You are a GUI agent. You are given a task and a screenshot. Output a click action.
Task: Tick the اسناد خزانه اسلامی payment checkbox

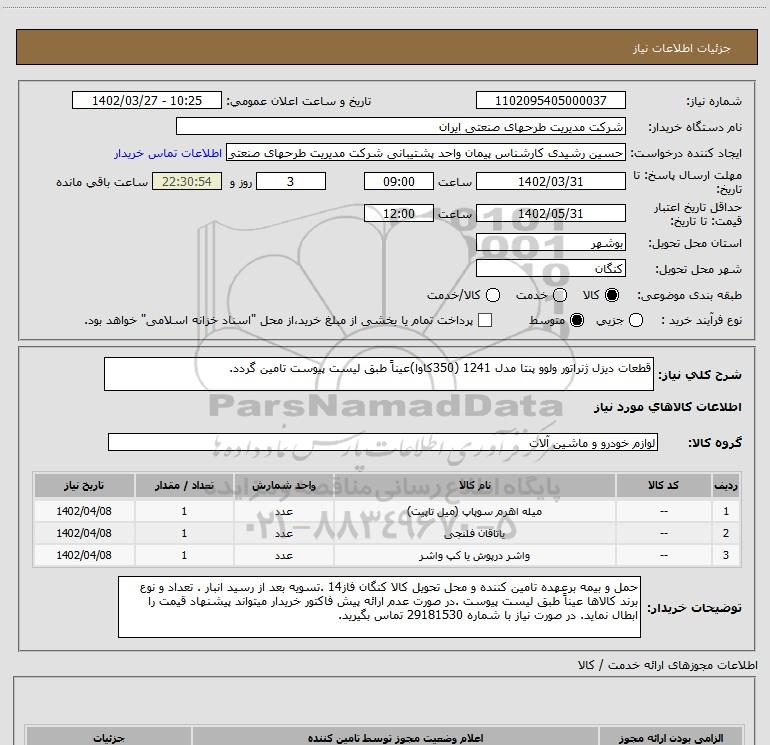coord(485,320)
